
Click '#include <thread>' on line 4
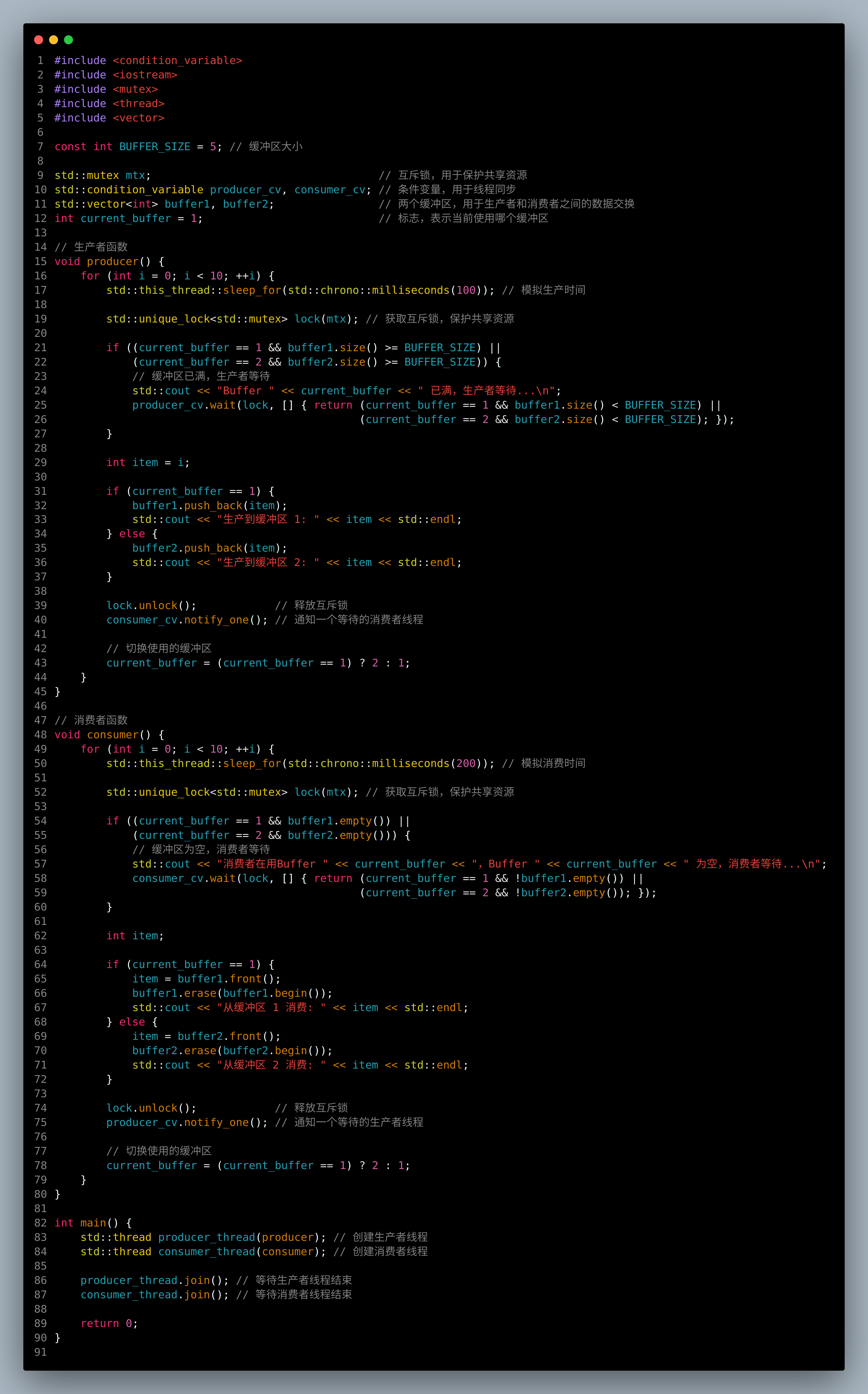(x=110, y=103)
